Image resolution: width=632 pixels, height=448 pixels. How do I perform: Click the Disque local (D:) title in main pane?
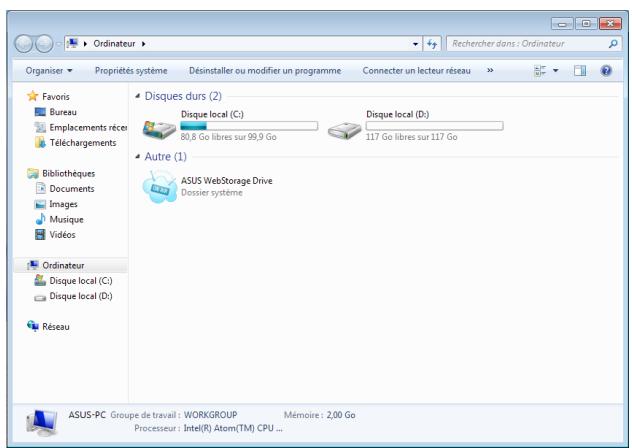[x=397, y=114]
